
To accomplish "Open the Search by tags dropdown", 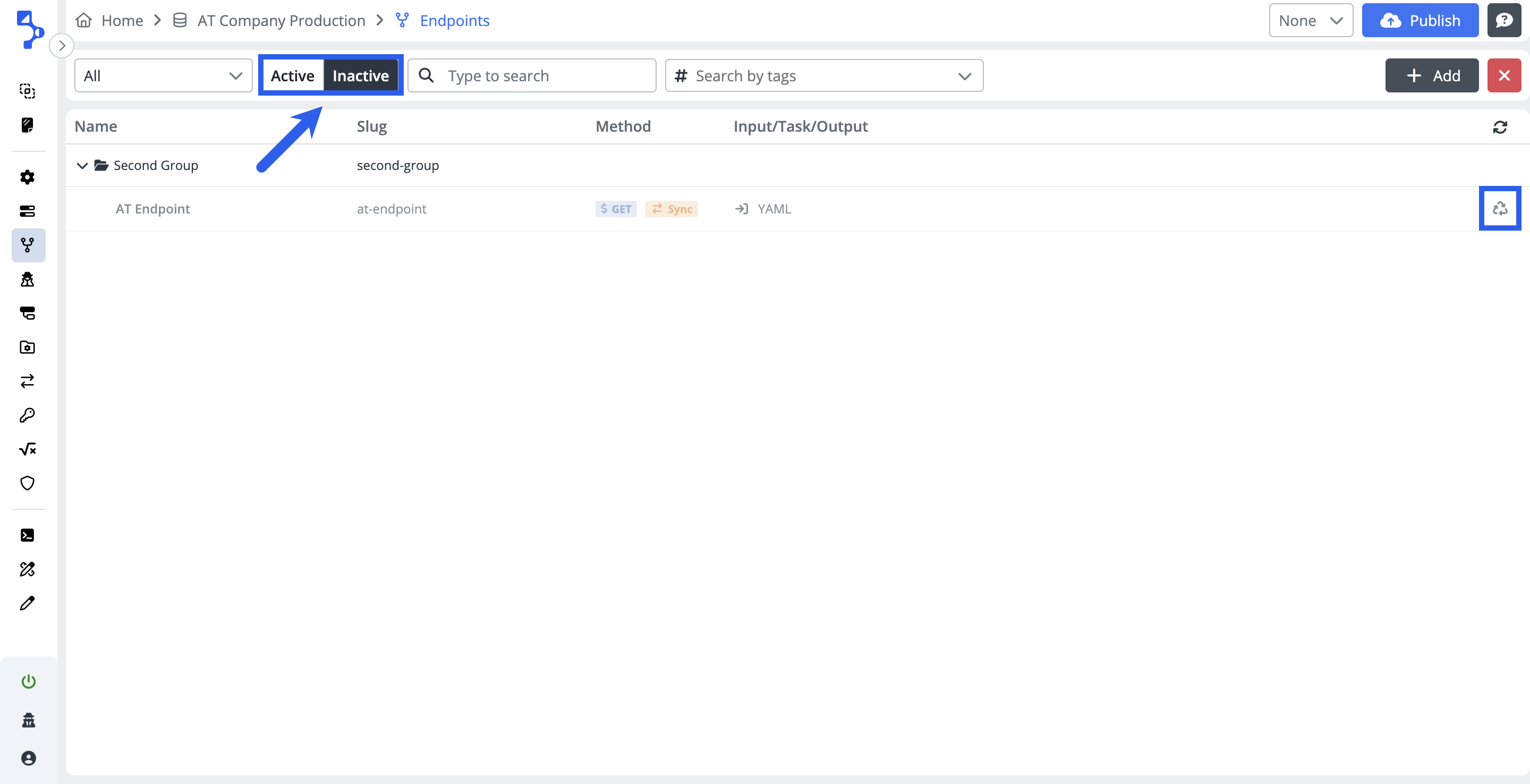I will [823, 76].
